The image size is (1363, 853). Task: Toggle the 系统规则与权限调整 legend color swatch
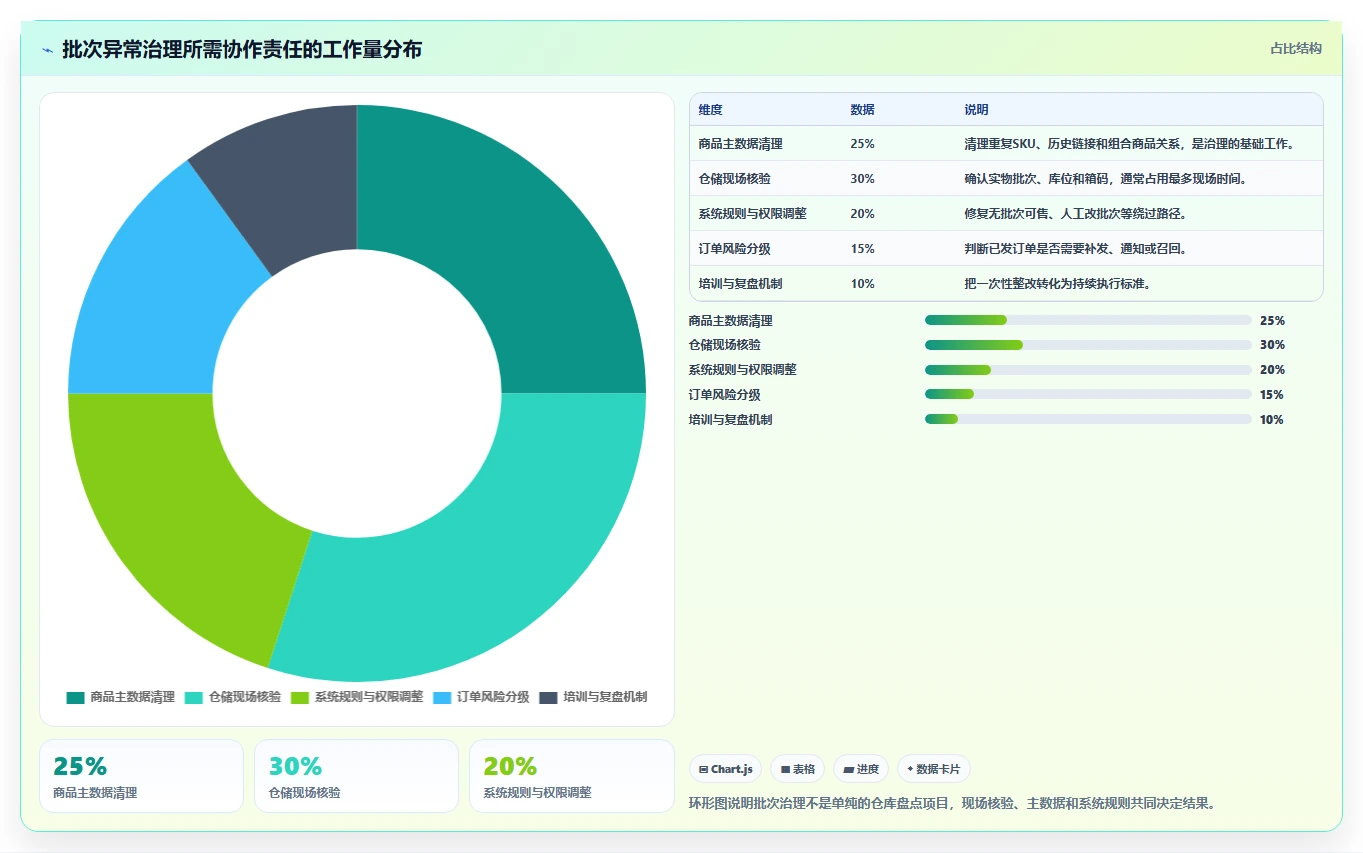(x=300, y=697)
